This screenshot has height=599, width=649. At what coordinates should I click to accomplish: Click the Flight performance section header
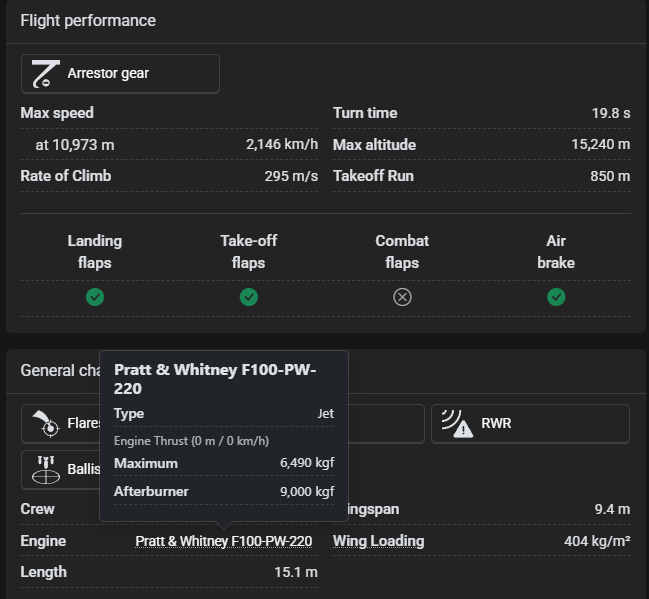click(88, 21)
